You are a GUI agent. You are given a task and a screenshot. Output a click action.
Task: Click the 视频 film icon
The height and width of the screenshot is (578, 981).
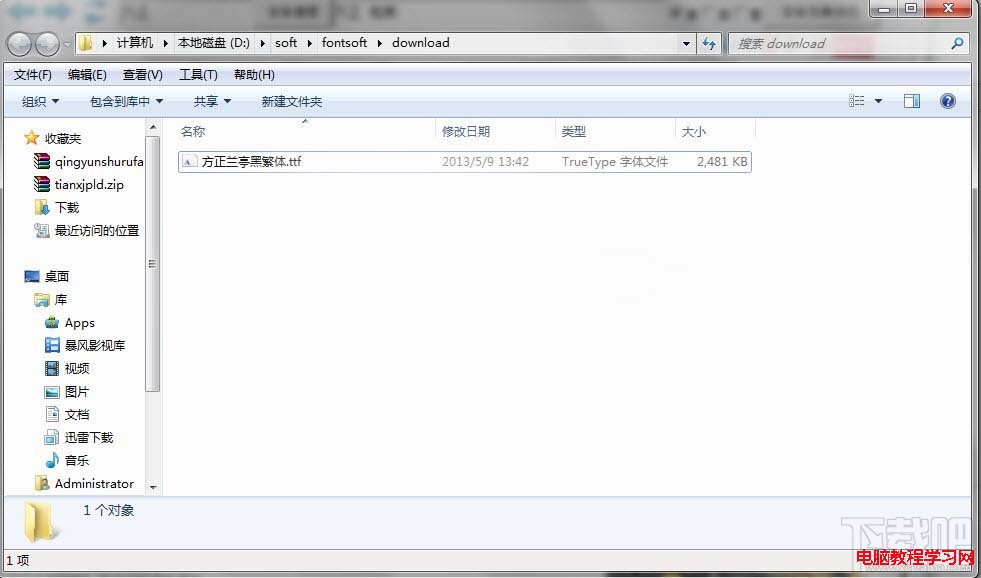(x=52, y=368)
